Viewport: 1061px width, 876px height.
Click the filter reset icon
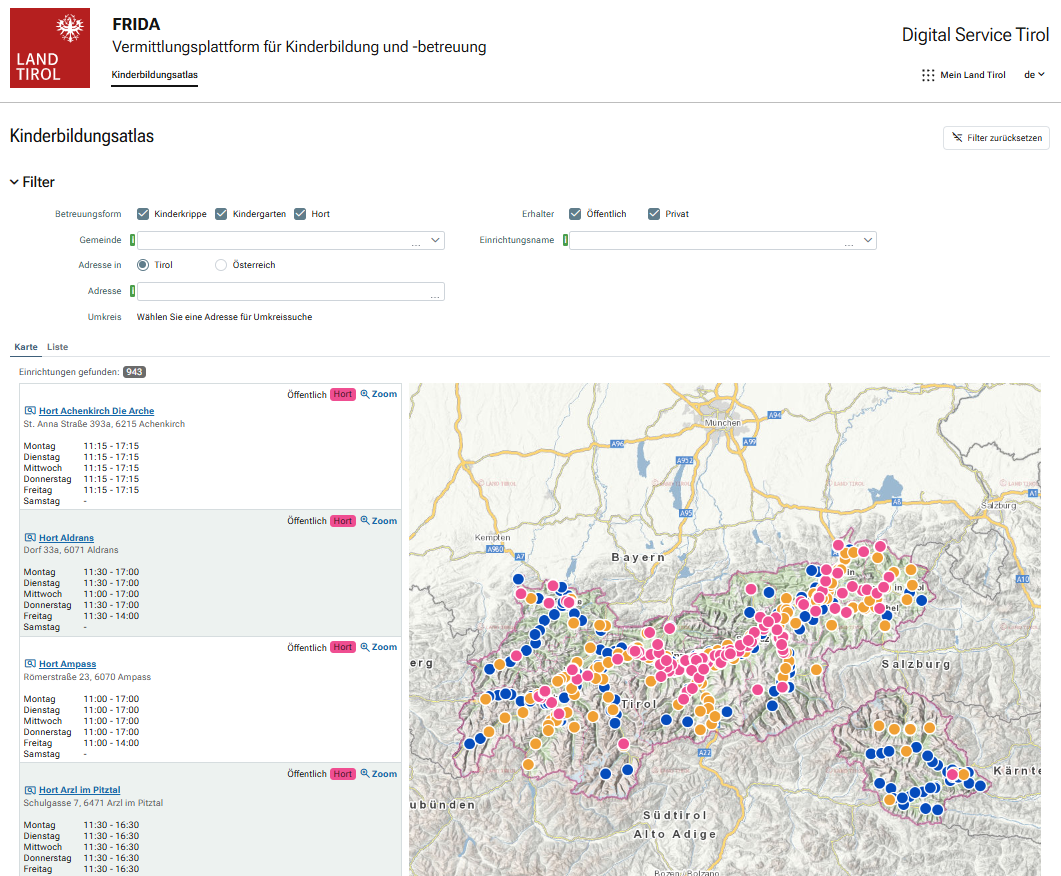958,138
